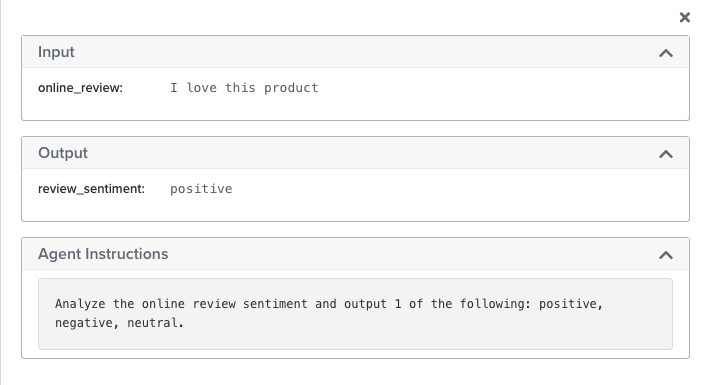Viewport: 704px width, 385px height.
Task: Click the word 'following:' in the instructions
Action: (495, 304)
